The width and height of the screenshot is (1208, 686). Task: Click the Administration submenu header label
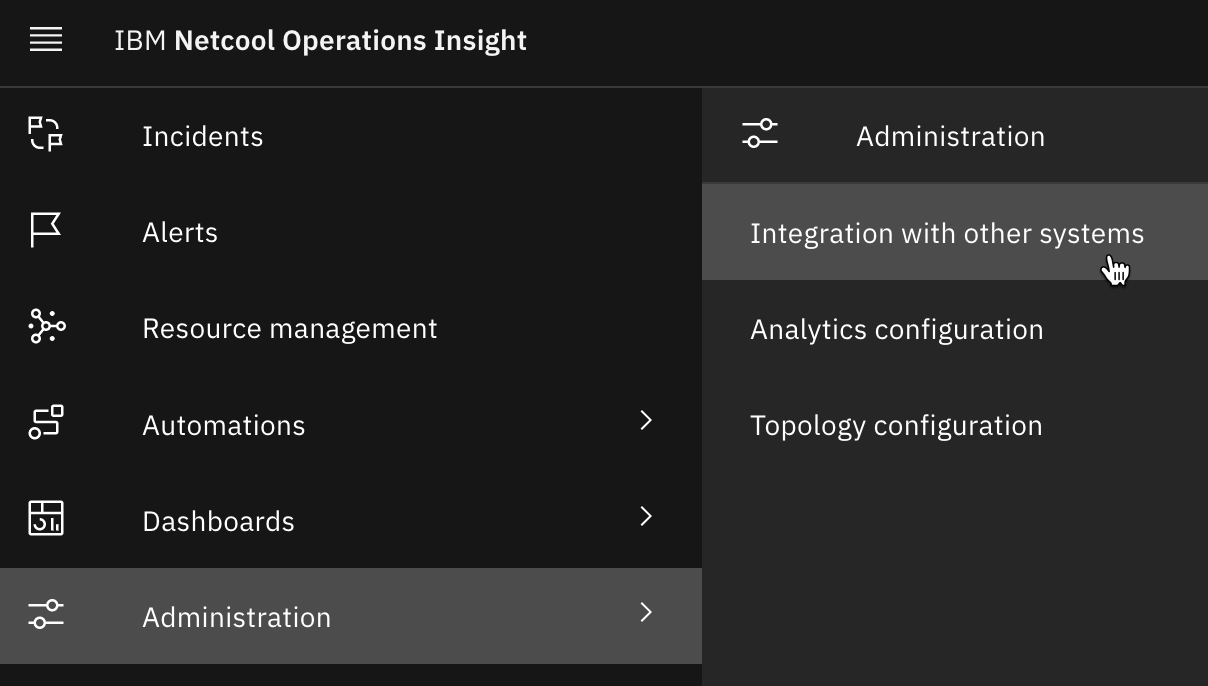950,136
